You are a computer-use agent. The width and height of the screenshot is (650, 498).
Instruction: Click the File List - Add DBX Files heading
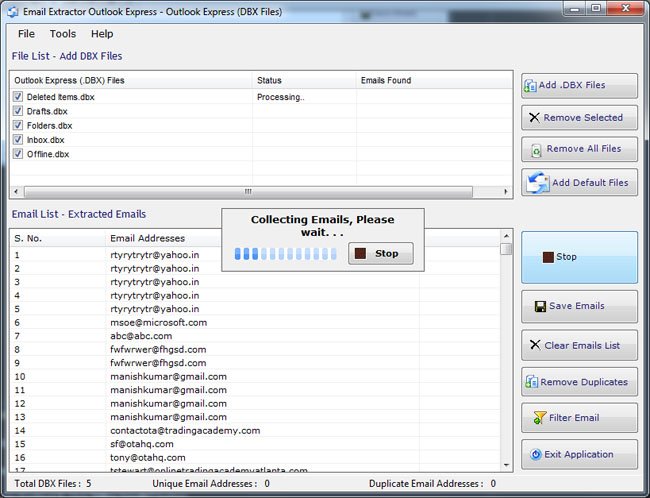tap(67, 56)
